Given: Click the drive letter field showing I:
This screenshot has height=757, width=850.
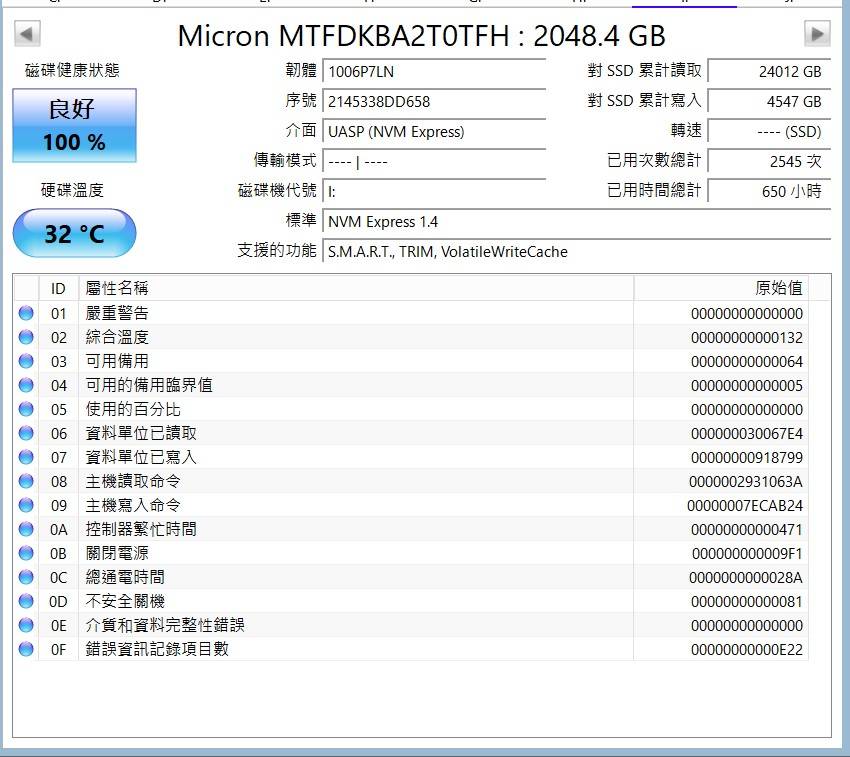Looking at the screenshot, I should pos(434,191).
